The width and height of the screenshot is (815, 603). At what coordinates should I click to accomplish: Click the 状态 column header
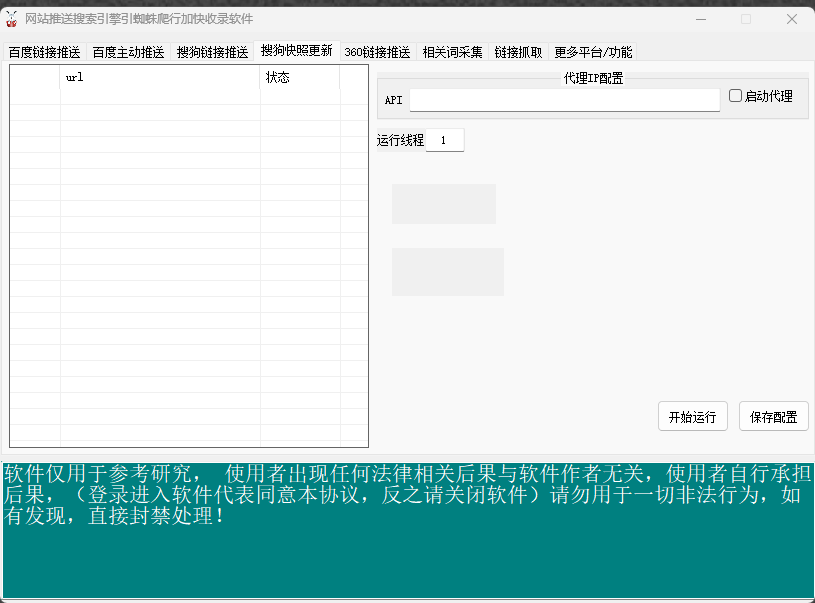(x=299, y=77)
